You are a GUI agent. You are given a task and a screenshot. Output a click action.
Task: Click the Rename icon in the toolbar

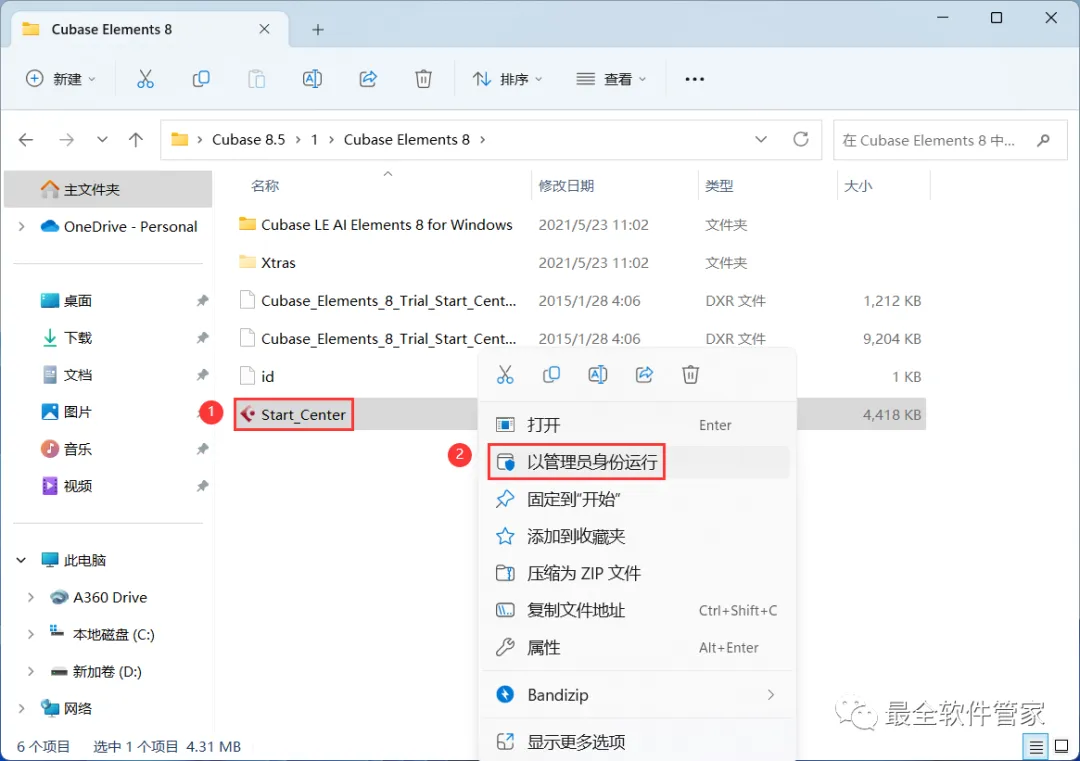[x=312, y=79]
